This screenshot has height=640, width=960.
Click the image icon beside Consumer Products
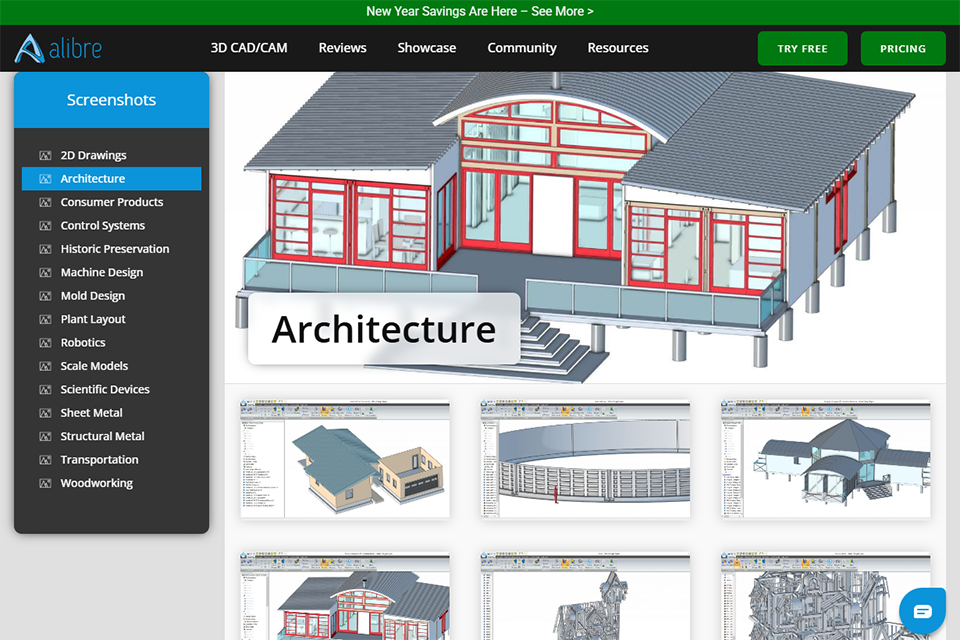(x=45, y=202)
